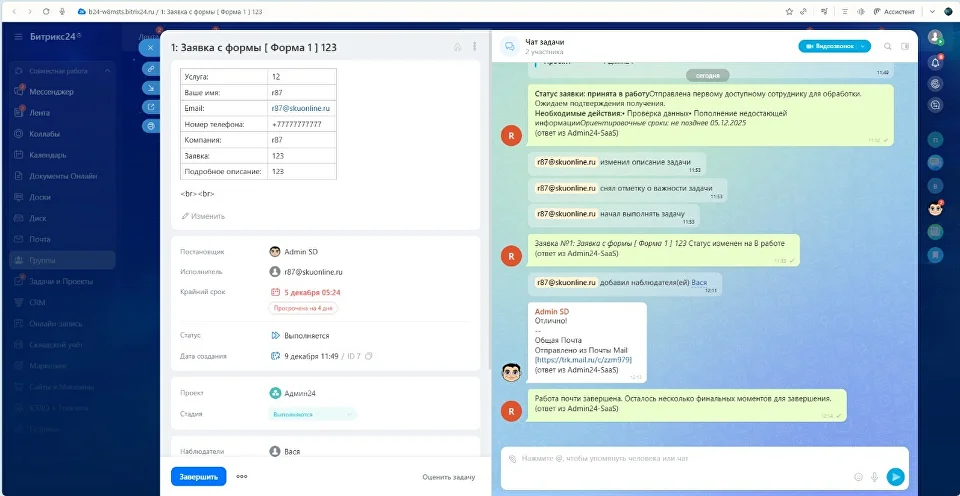
Task: Expand the Видеозвонок dropdown arrow
Action: [x=862, y=46]
